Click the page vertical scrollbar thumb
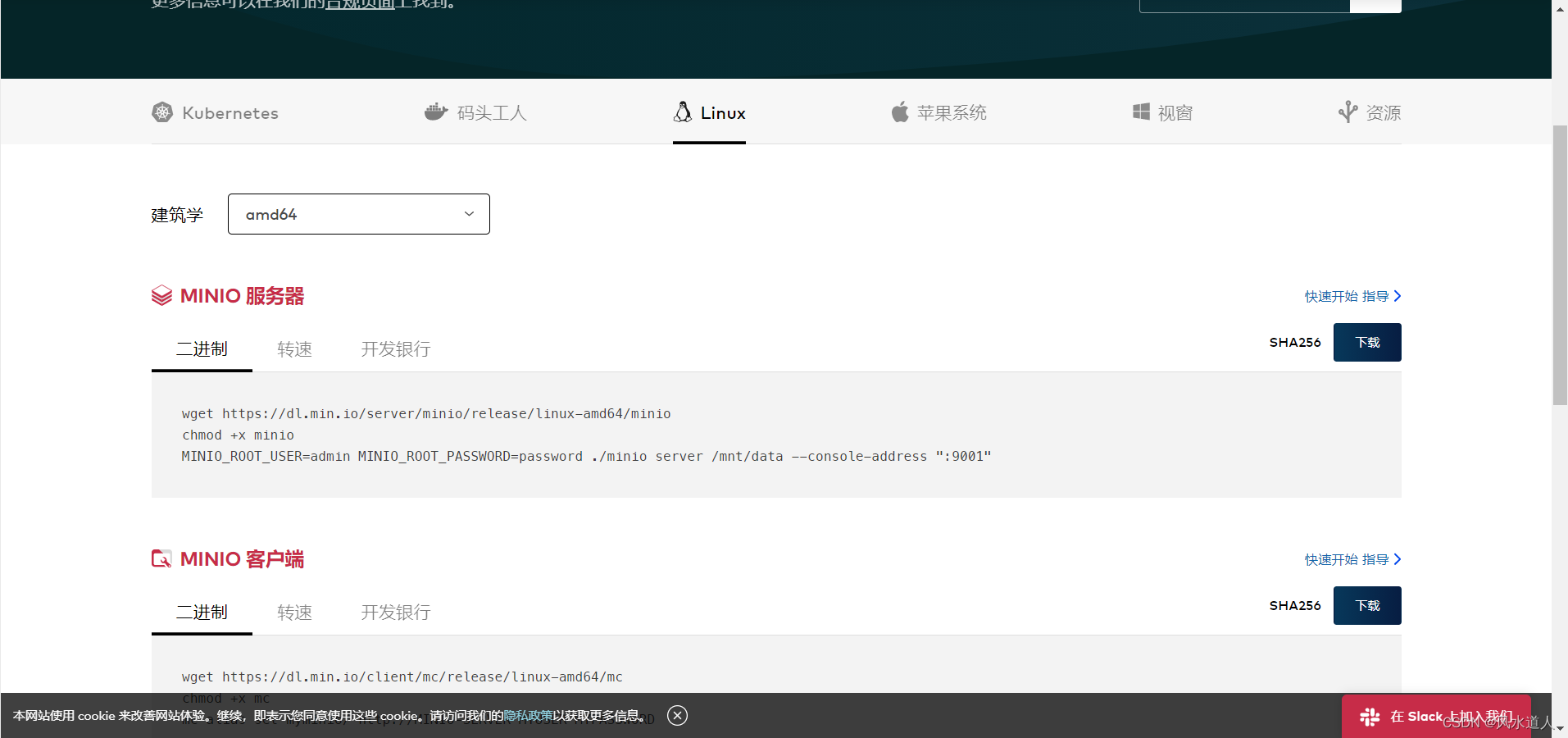 (x=1560, y=265)
